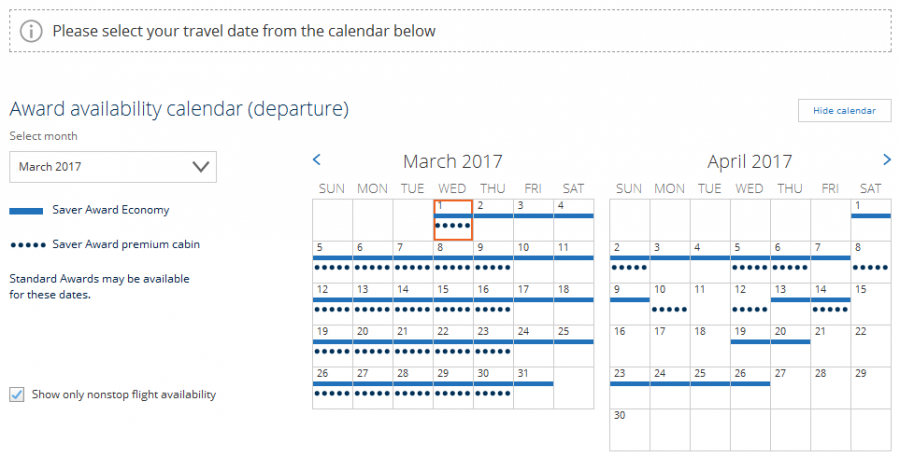
Task: Advance to next month with right arrow
Action: (886, 159)
